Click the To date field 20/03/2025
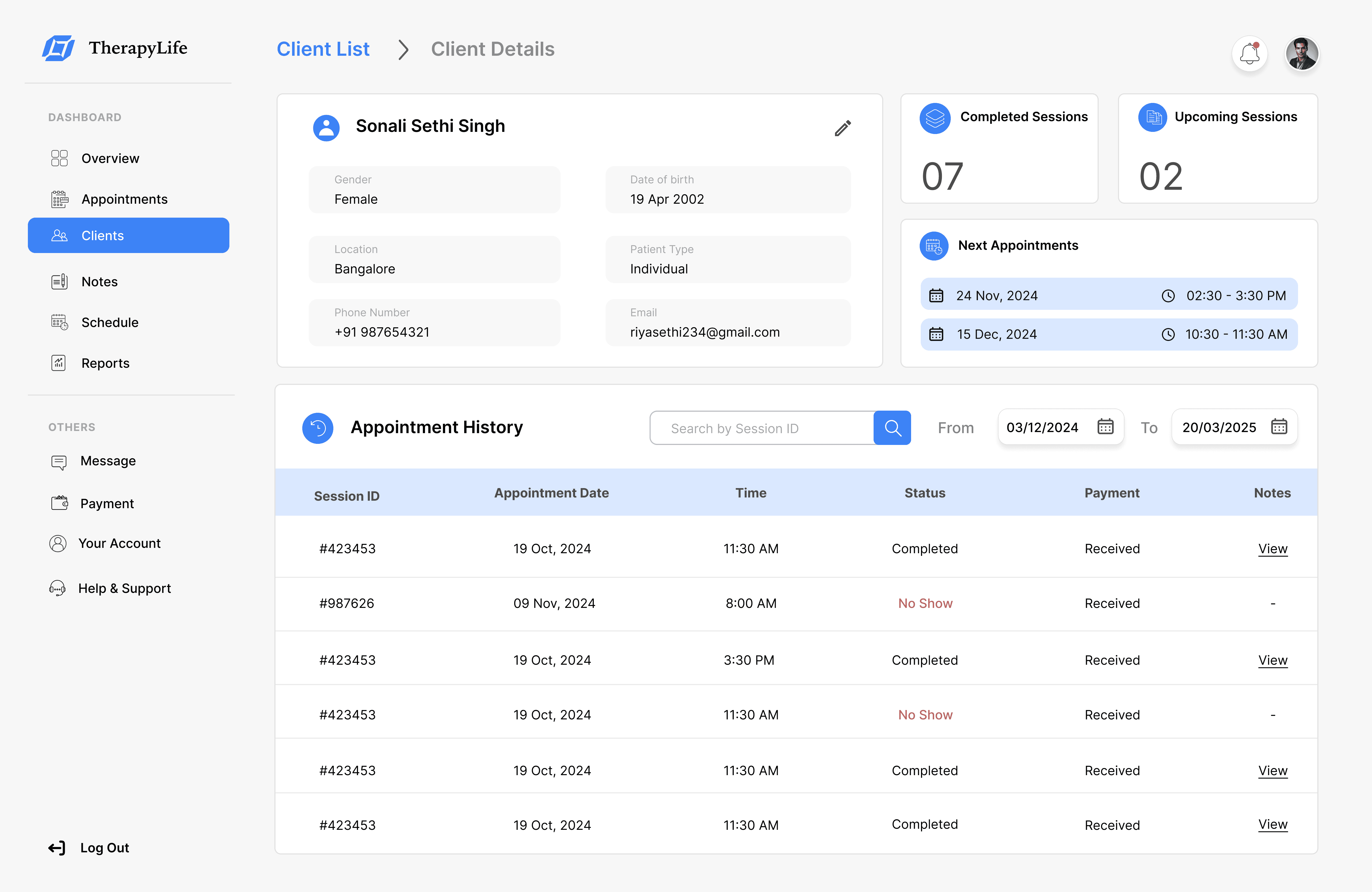1372x892 pixels. (1234, 427)
